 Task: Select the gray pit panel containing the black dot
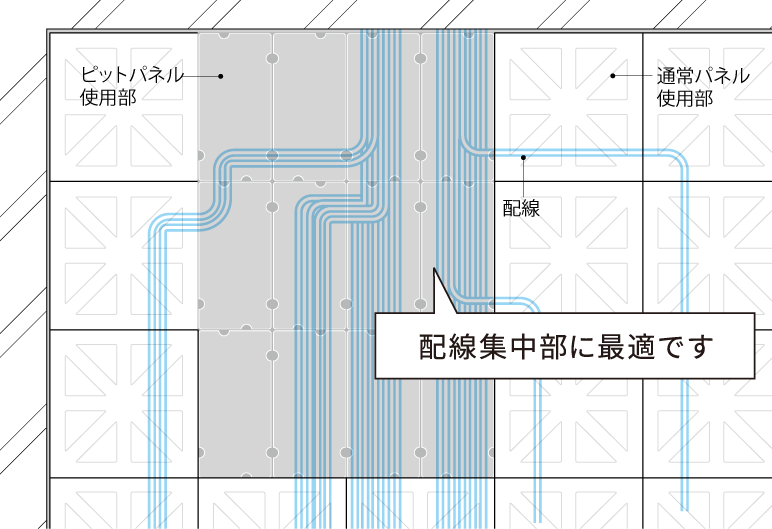pyautogui.click(x=234, y=106)
